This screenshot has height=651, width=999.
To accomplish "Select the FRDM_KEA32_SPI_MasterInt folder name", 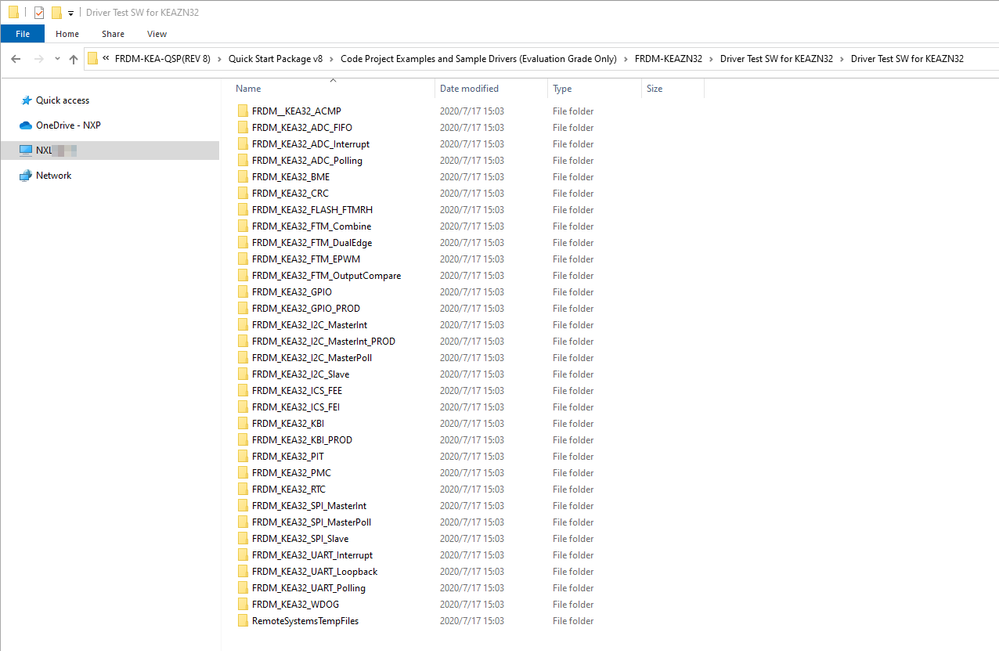I will click(x=309, y=506).
